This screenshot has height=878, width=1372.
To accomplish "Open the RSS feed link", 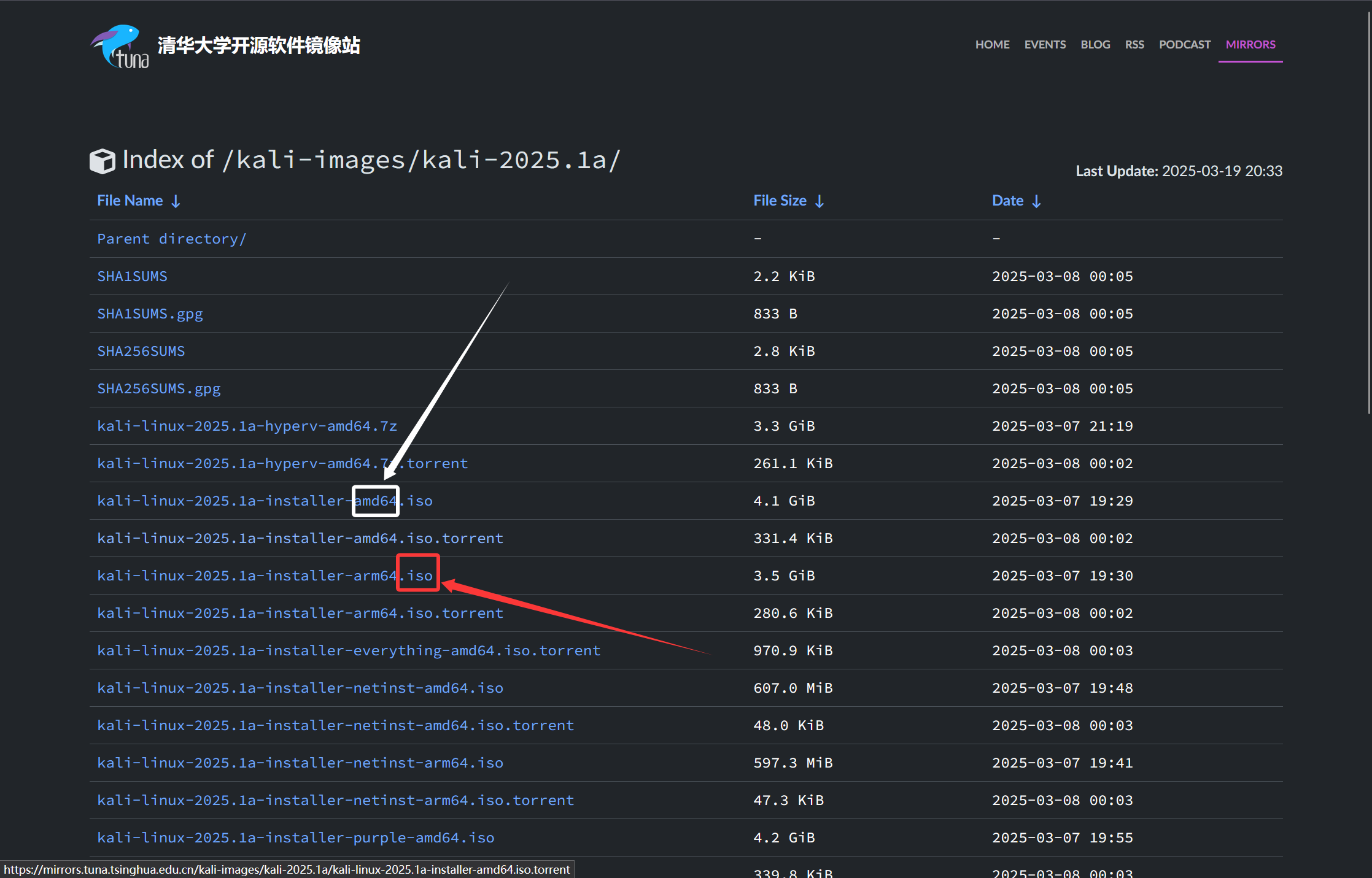I will click(x=1134, y=45).
